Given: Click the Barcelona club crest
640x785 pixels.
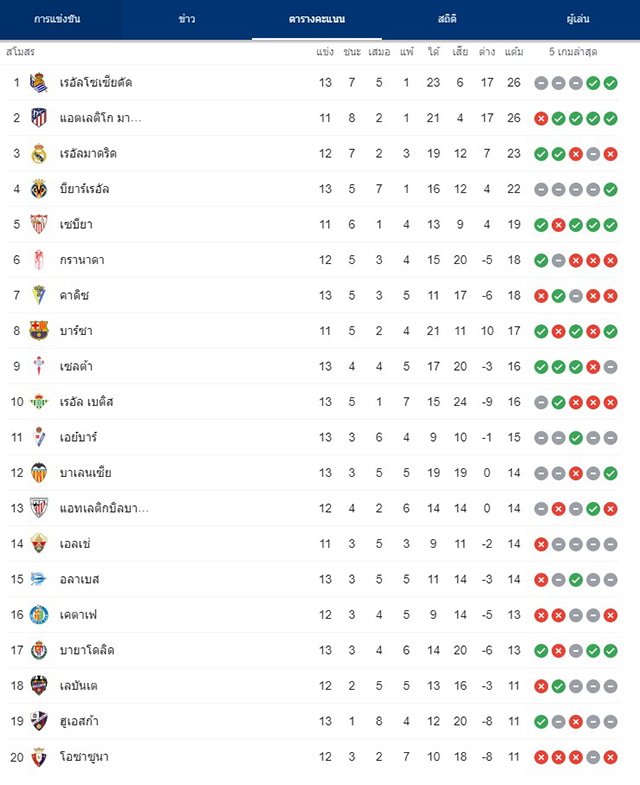Looking at the screenshot, I should (39, 331).
